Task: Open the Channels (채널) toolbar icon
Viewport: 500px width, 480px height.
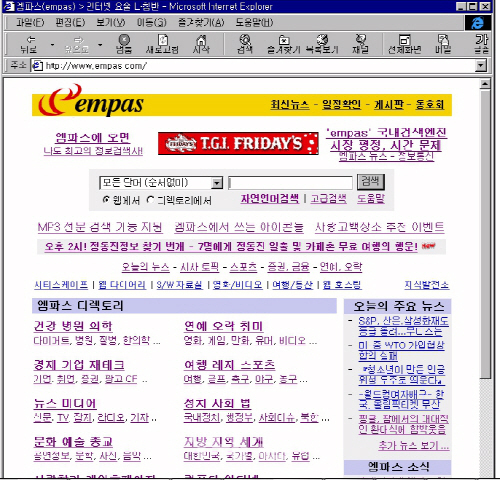Action: (x=360, y=44)
